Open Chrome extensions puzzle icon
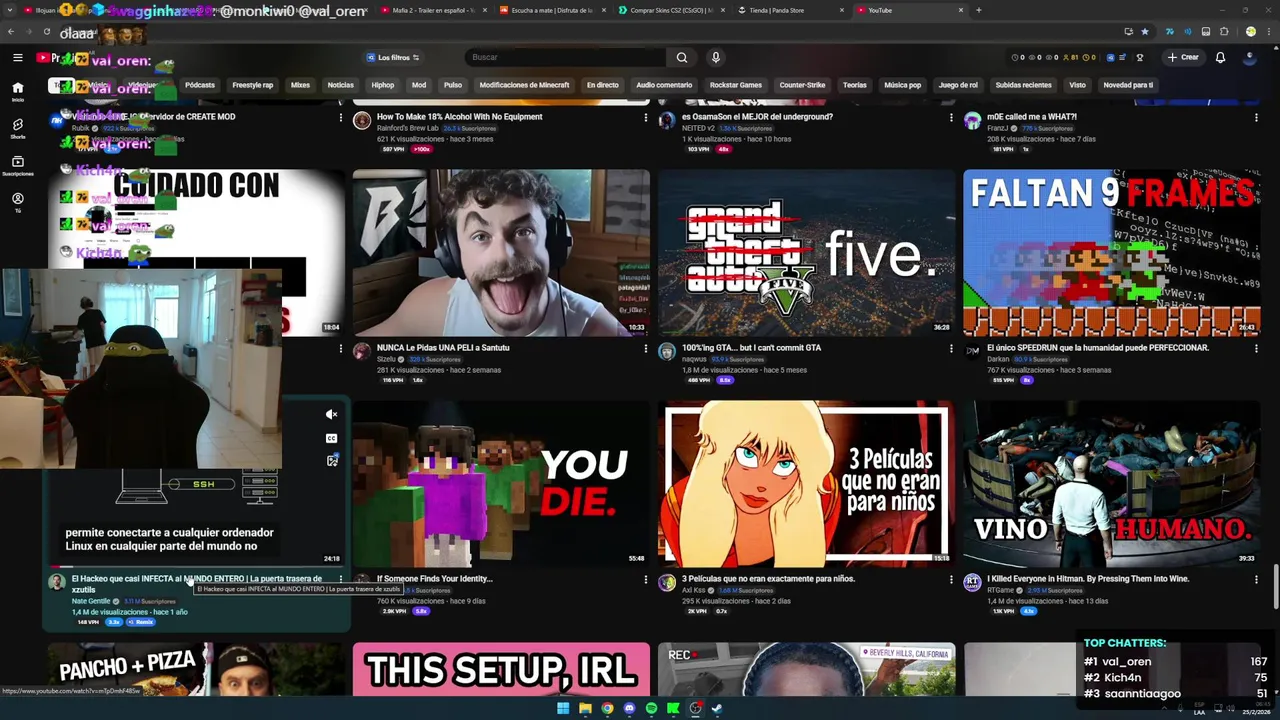This screenshot has height=720, width=1280. pyautogui.click(x=1224, y=32)
